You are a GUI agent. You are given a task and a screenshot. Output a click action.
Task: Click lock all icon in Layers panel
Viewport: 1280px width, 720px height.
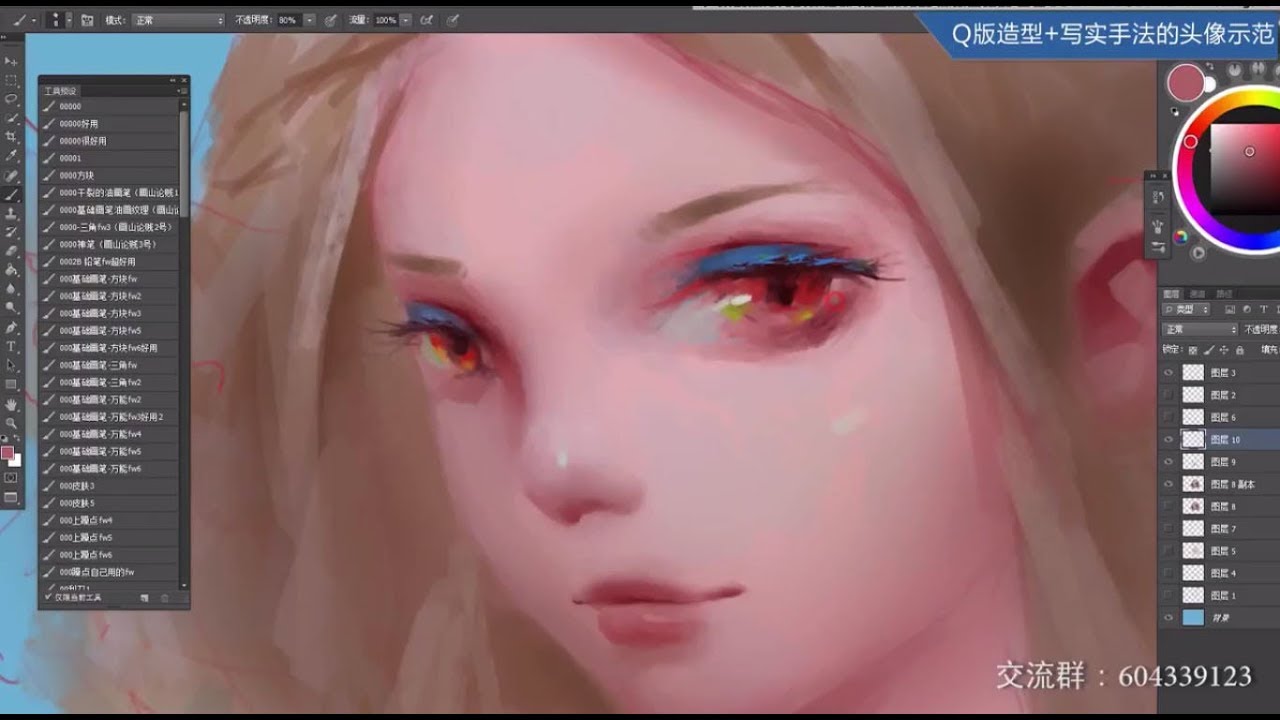1240,350
